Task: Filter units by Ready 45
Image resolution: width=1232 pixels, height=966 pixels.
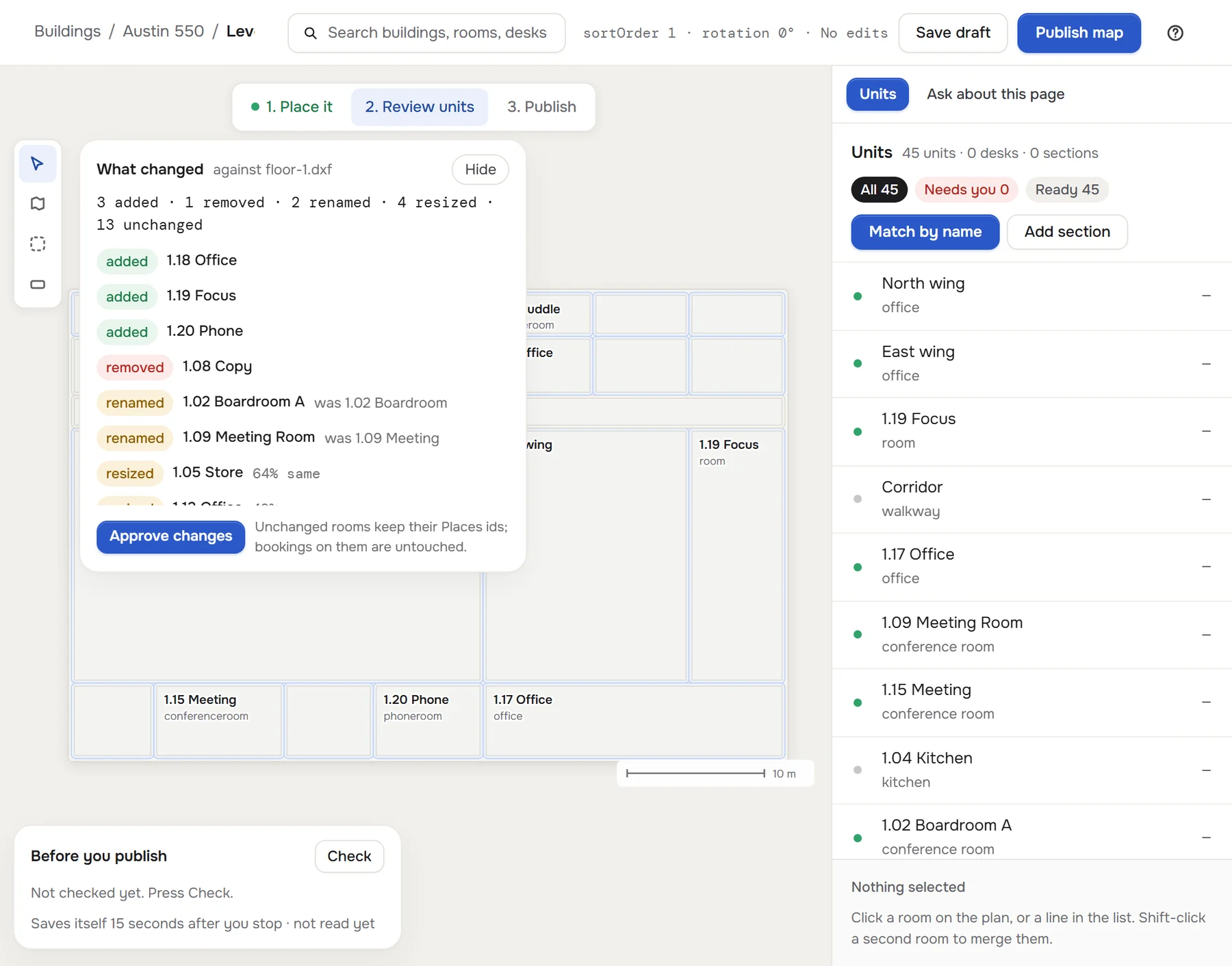Action: (x=1066, y=190)
